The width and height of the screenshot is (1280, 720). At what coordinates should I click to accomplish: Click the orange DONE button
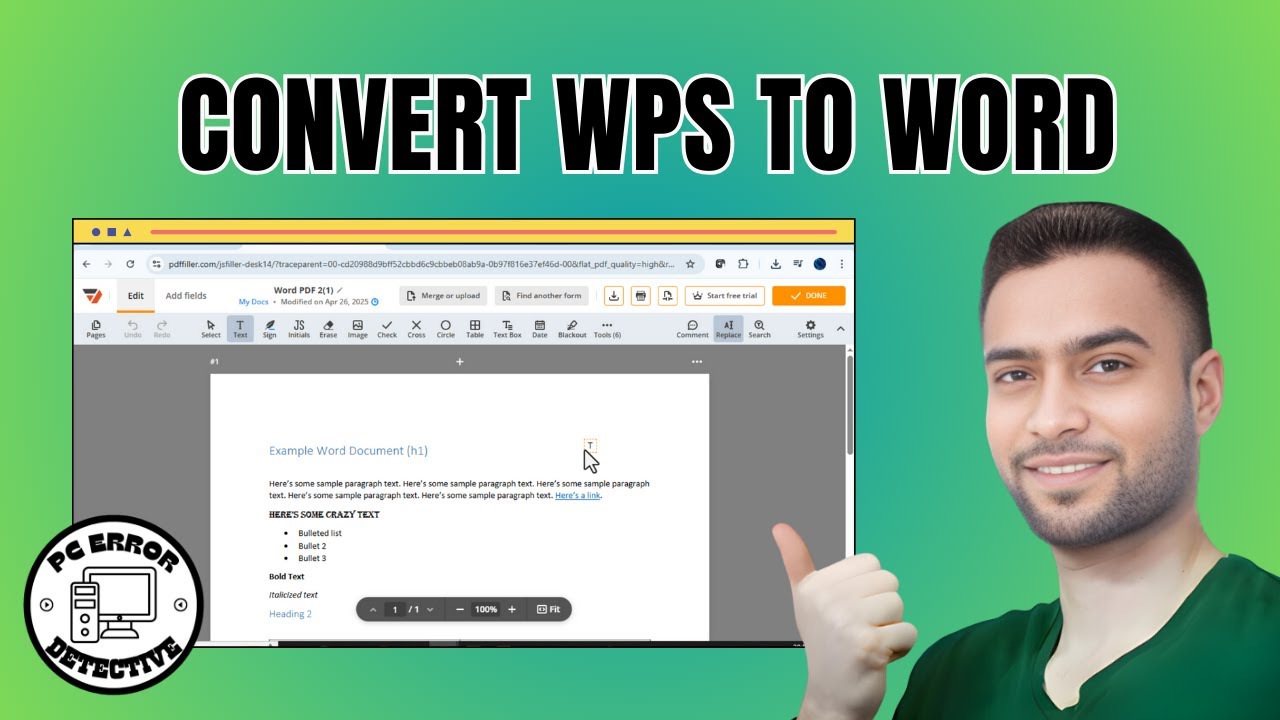point(809,296)
